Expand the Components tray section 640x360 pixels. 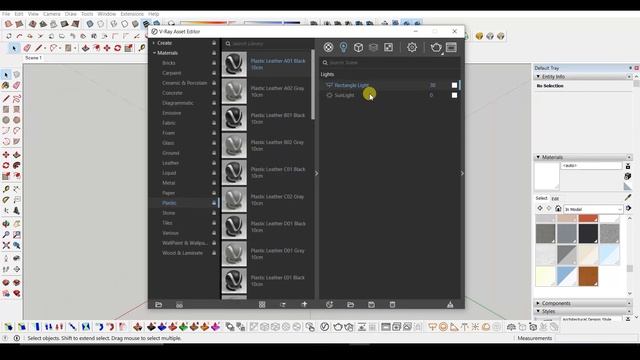point(538,303)
